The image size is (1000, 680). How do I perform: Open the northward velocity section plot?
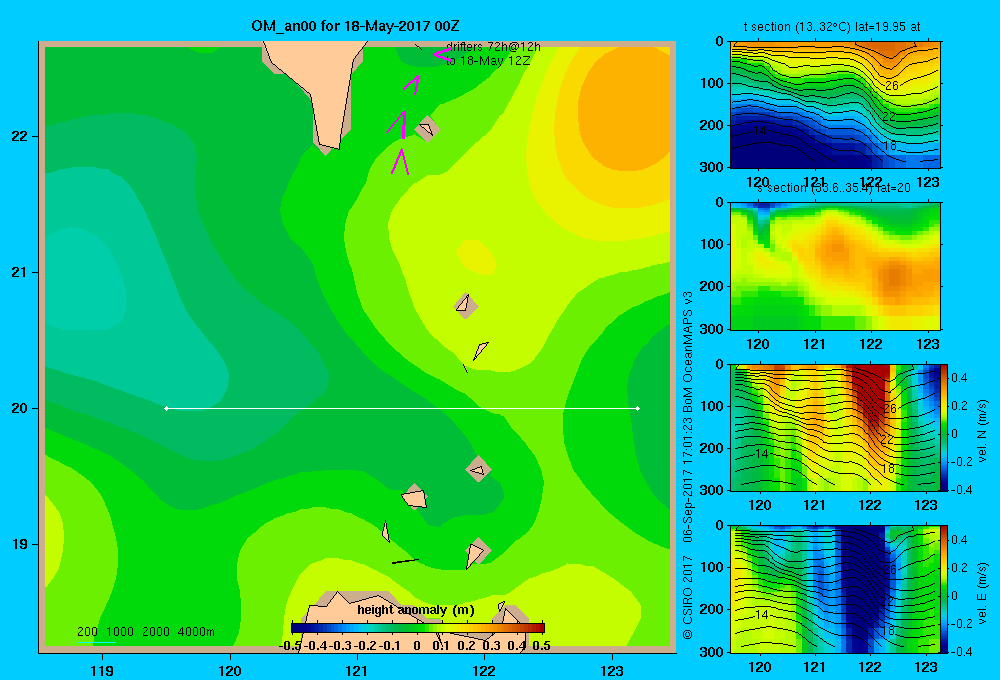point(835,427)
